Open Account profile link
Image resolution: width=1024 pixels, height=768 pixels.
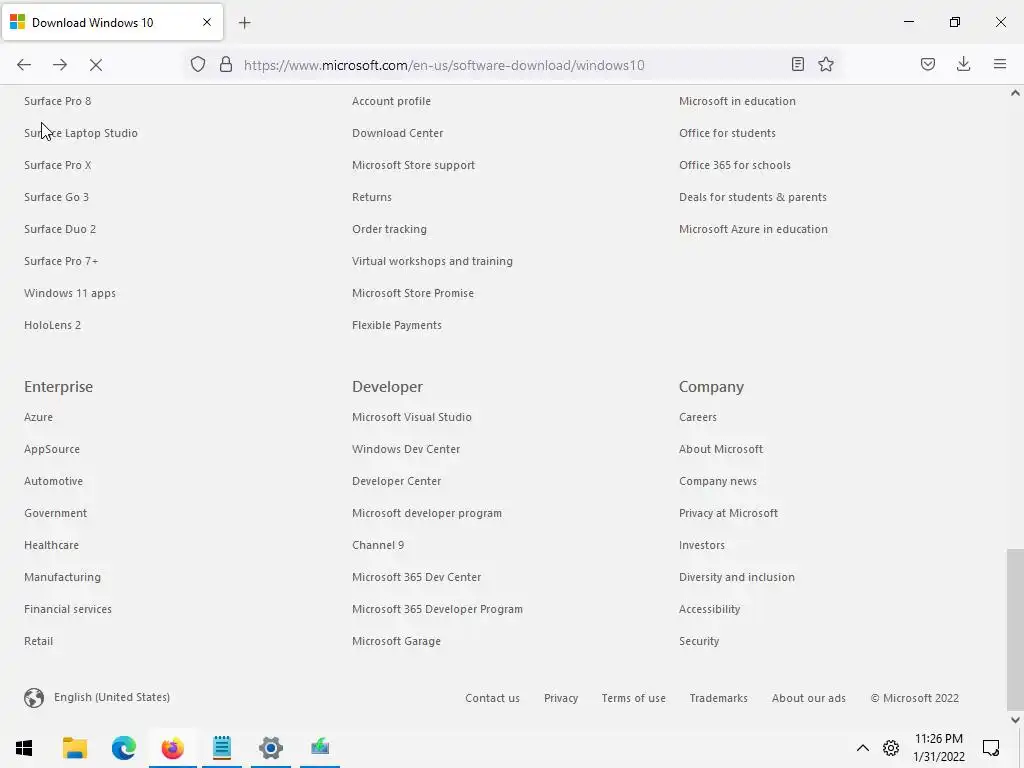click(391, 101)
